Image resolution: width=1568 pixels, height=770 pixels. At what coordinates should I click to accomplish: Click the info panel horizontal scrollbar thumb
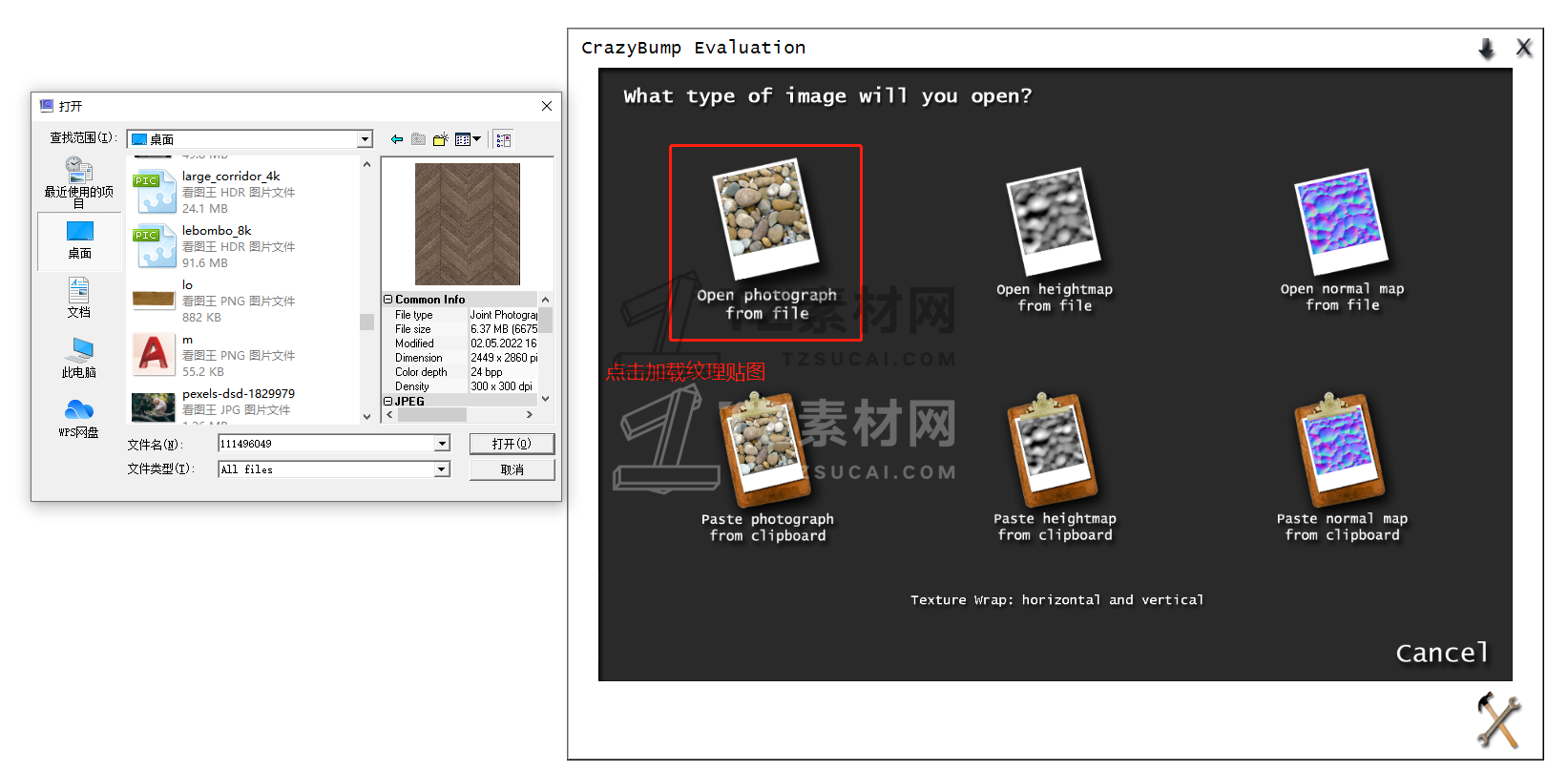point(432,415)
